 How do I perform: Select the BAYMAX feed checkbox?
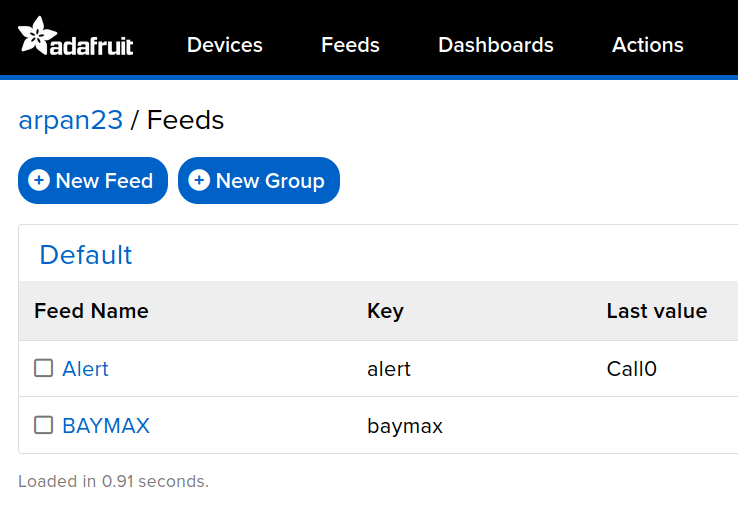pyautogui.click(x=44, y=425)
